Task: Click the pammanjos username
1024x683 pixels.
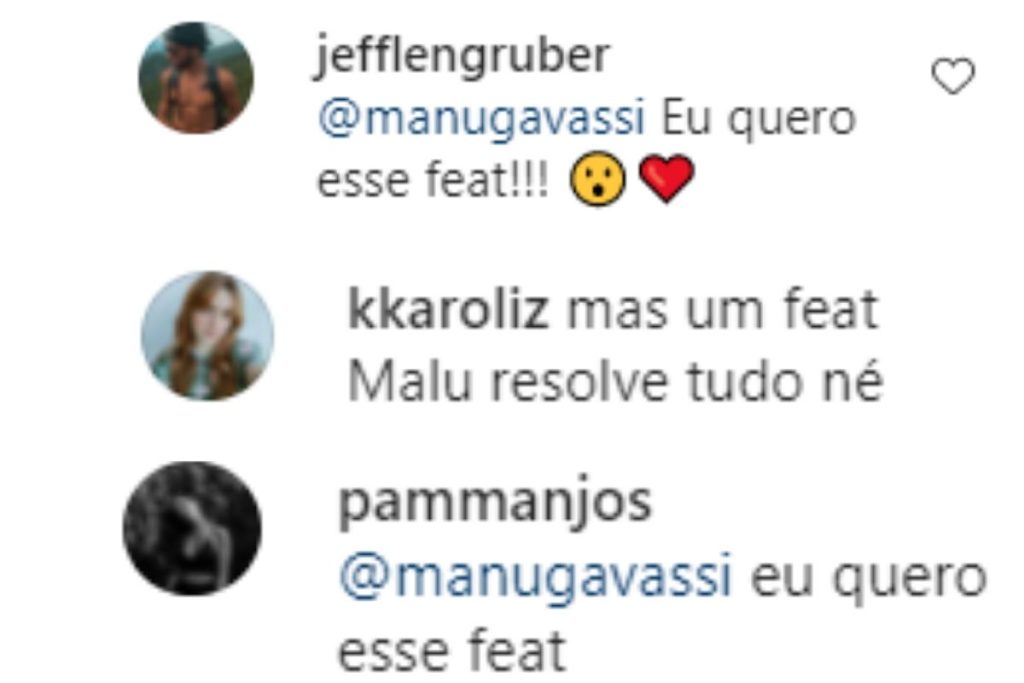Action: [496, 503]
